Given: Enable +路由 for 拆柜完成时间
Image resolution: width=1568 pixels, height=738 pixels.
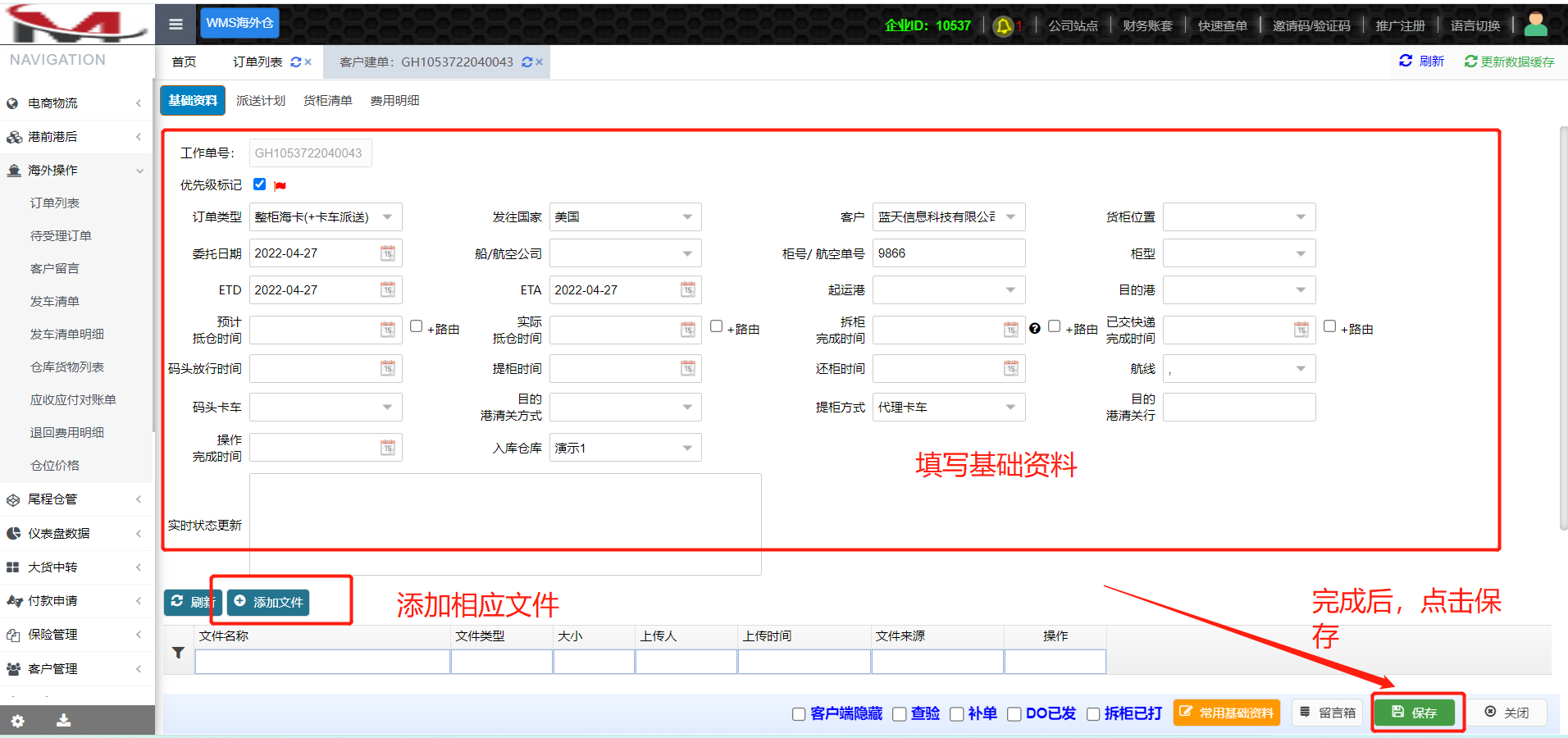Looking at the screenshot, I should coord(1055,326).
